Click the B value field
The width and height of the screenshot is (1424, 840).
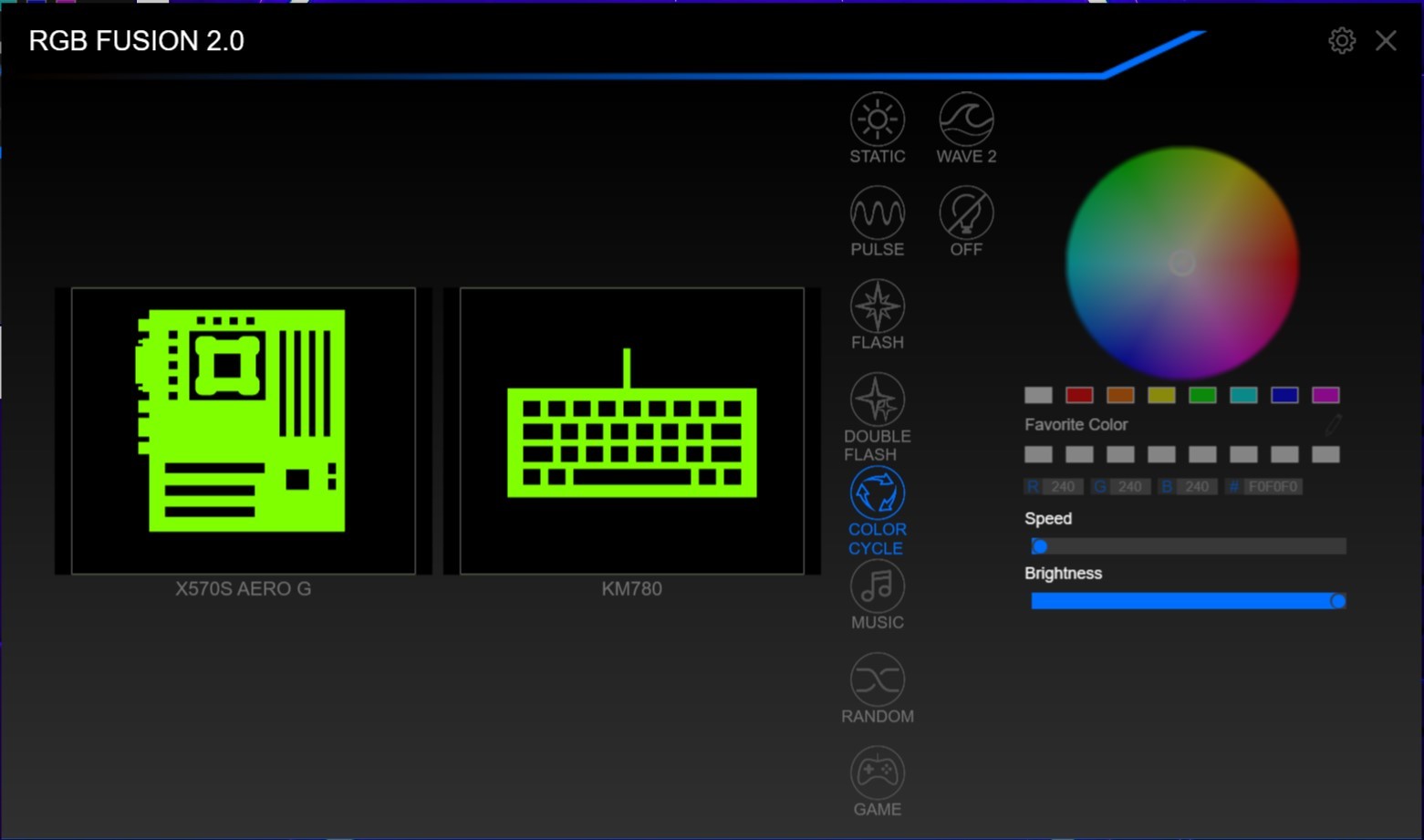pyautogui.click(x=1197, y=487)
